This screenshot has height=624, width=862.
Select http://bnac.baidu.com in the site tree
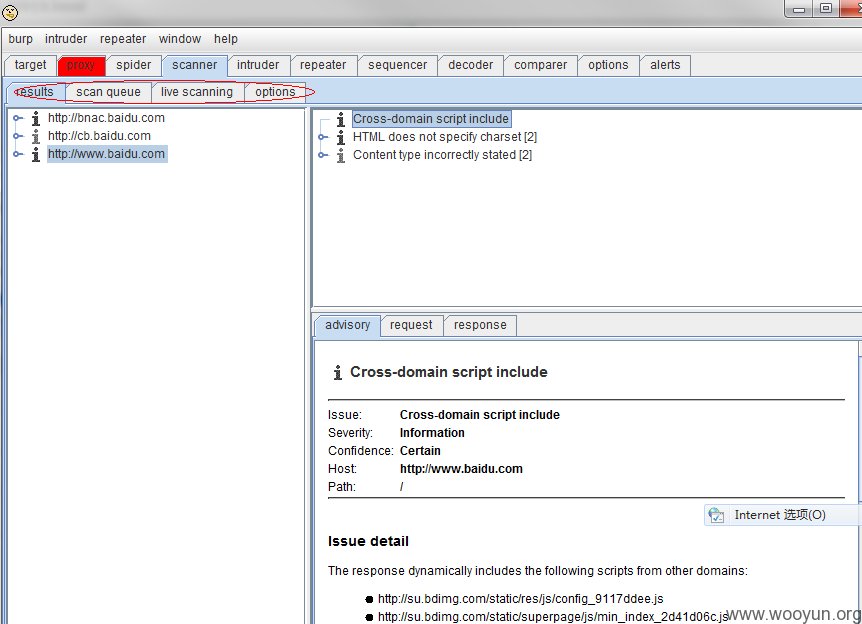tap(106, 118)
